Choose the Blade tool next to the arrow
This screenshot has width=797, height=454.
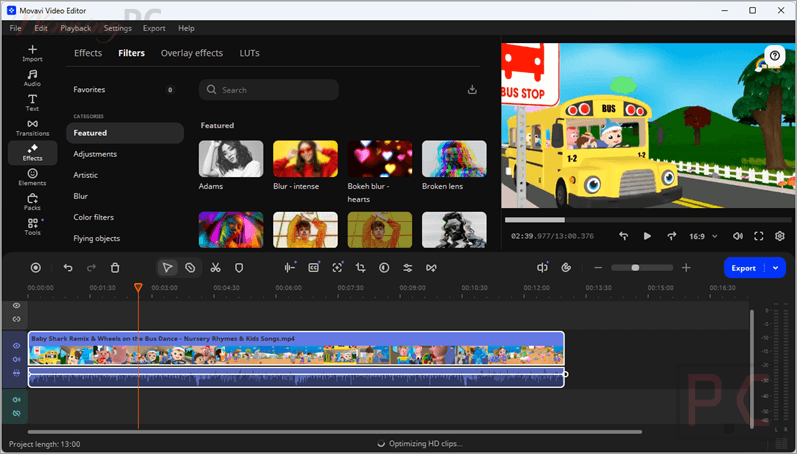190,268
